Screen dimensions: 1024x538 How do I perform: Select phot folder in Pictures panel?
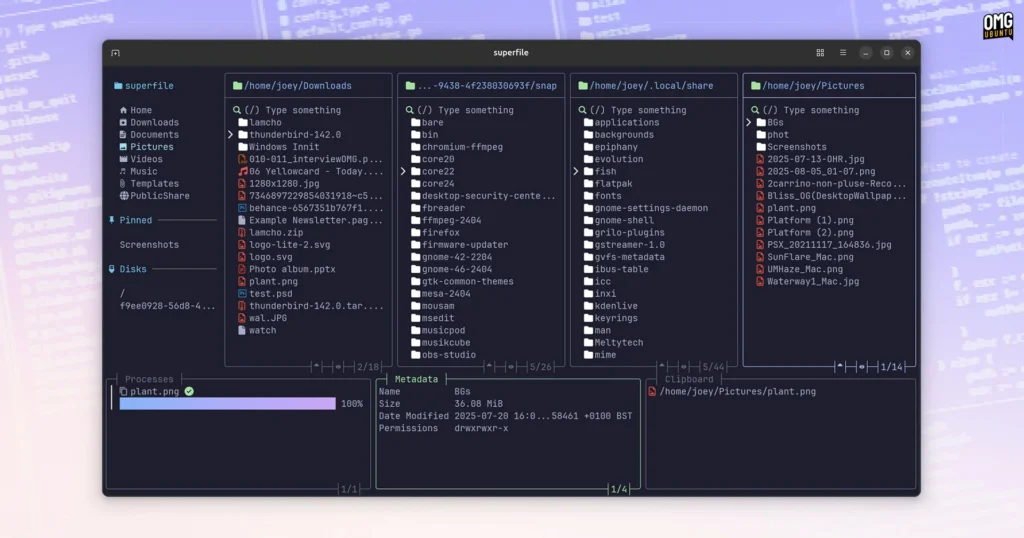(773, 134)
